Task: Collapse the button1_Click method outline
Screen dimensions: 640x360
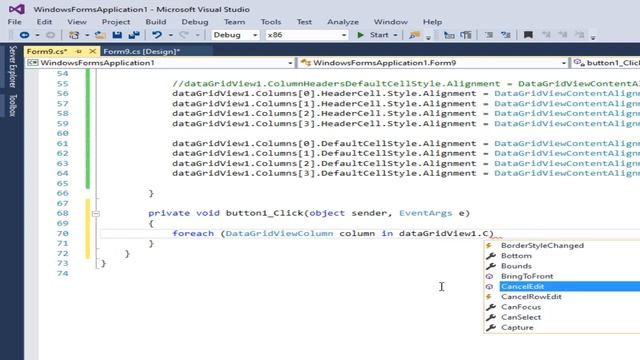Action: [x=96, y=213]
